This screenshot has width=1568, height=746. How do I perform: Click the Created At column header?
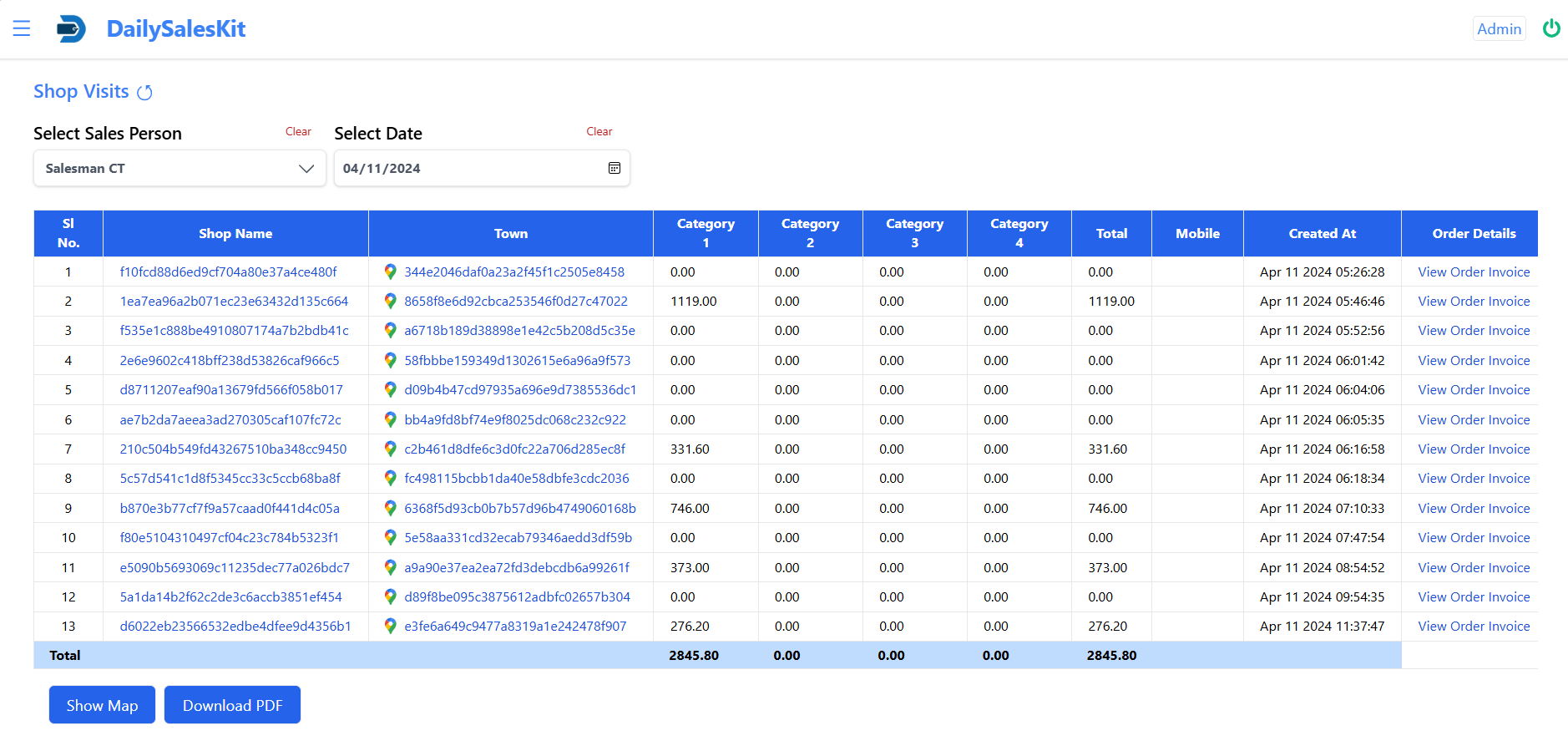[x=1322, y=234]
